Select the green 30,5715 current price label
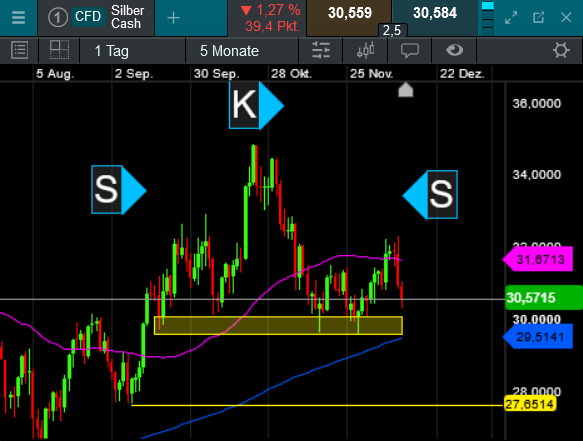 tap(543, 297)
